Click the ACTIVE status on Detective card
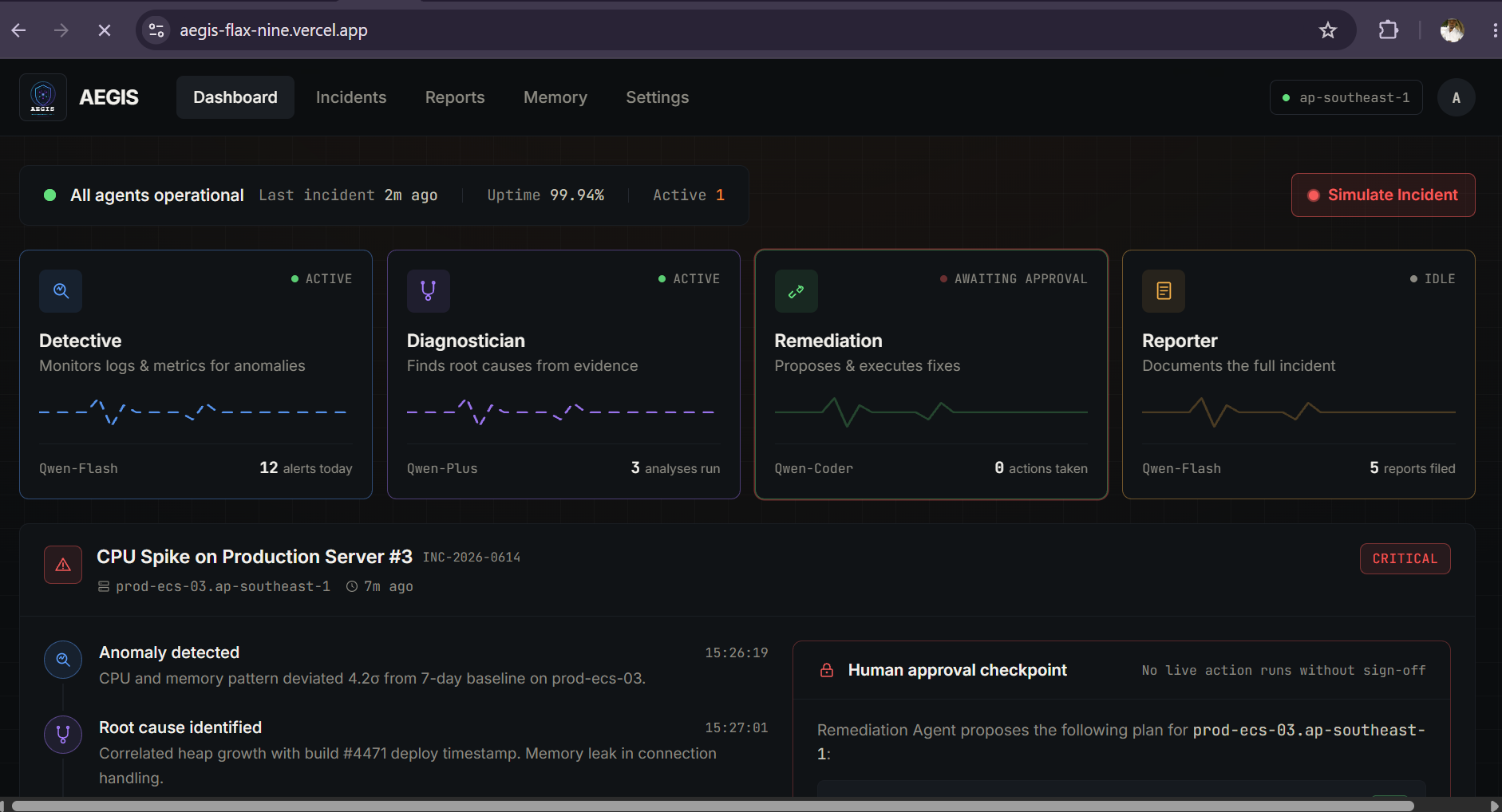 click(x=329, y=279)
